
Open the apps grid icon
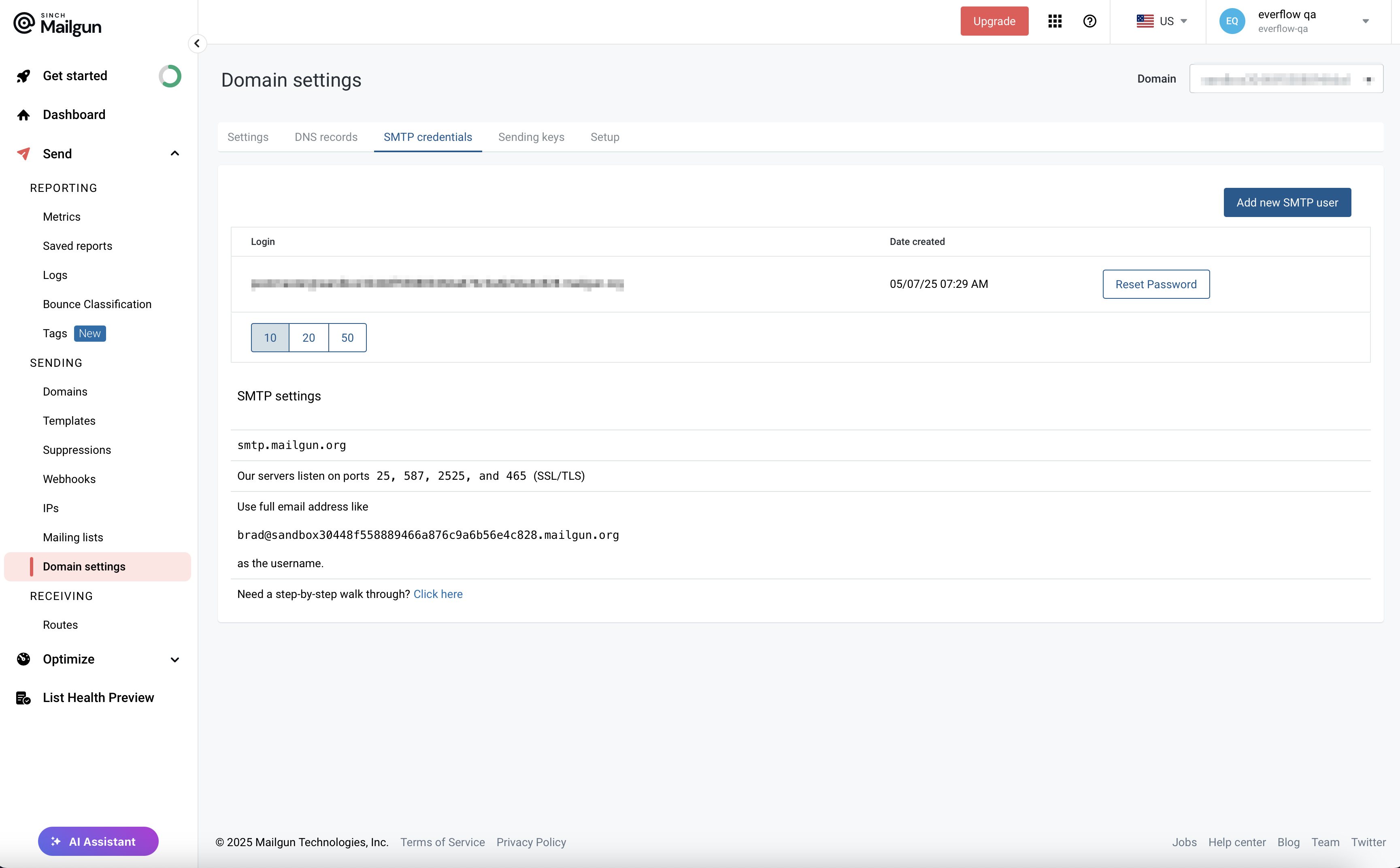[1054, 21]
